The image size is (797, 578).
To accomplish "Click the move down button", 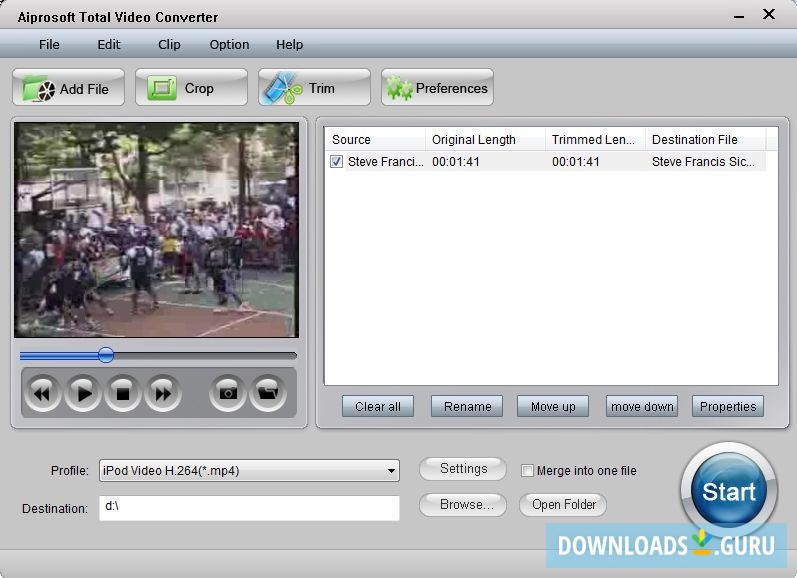I will click(x=642, y=407).
